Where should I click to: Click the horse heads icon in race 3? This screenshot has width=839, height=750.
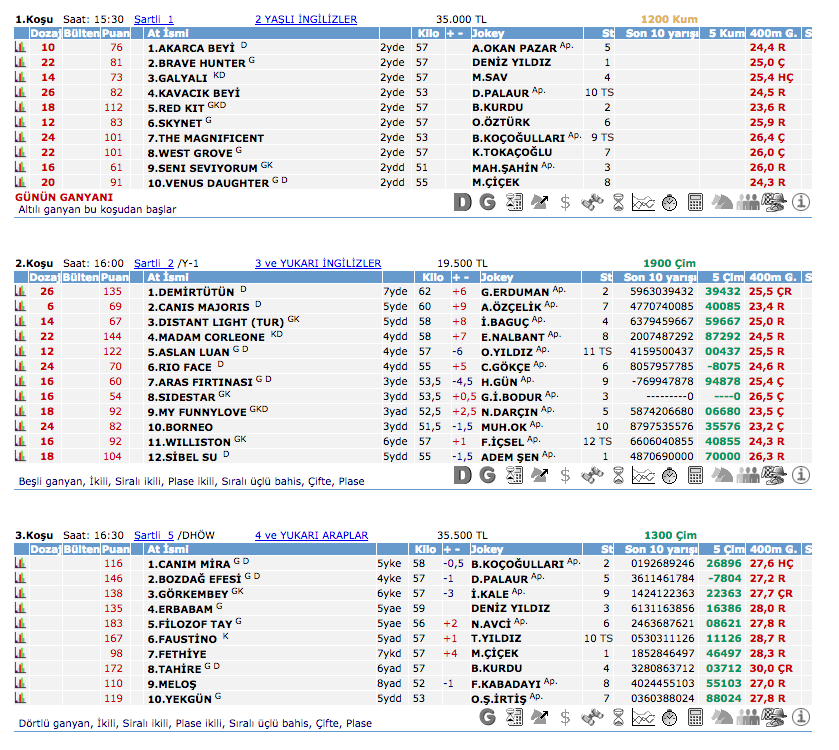click(x=722, y=716)
